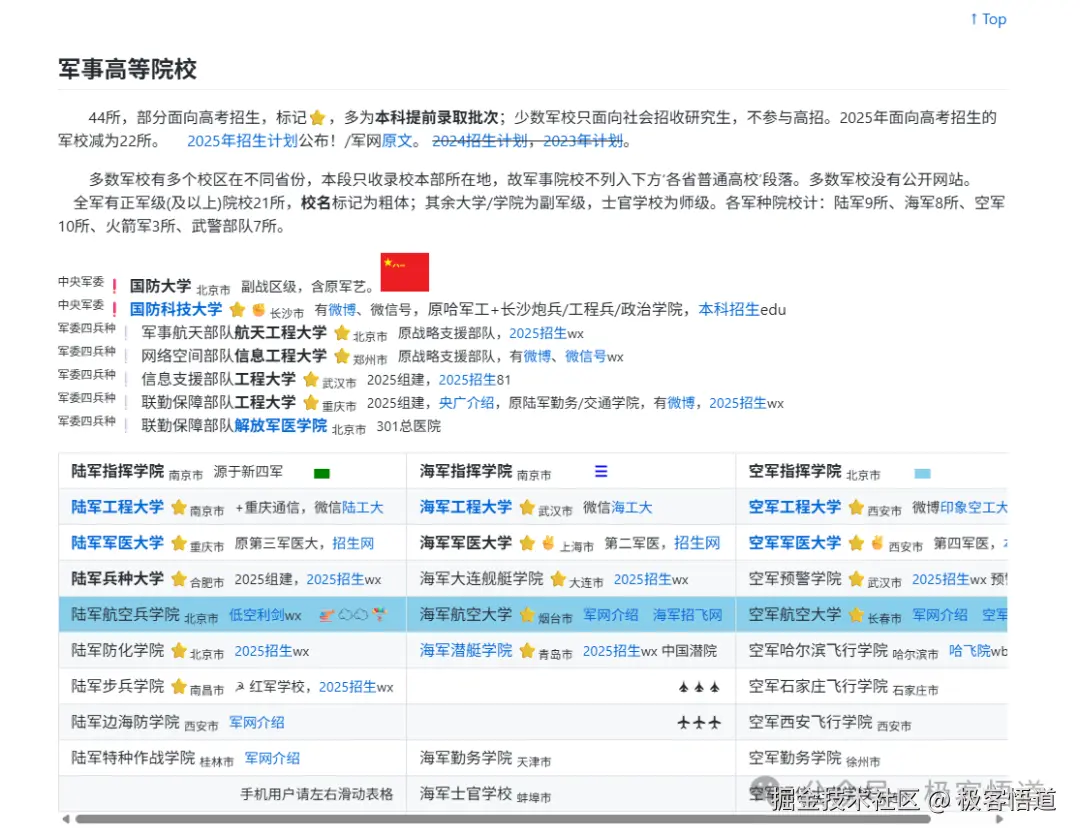Image resolution: width=1080 pixels, height=837 pixels.
Task: Click the green swatch in 陆军指挥学院 row
Action: click(322, 473)
